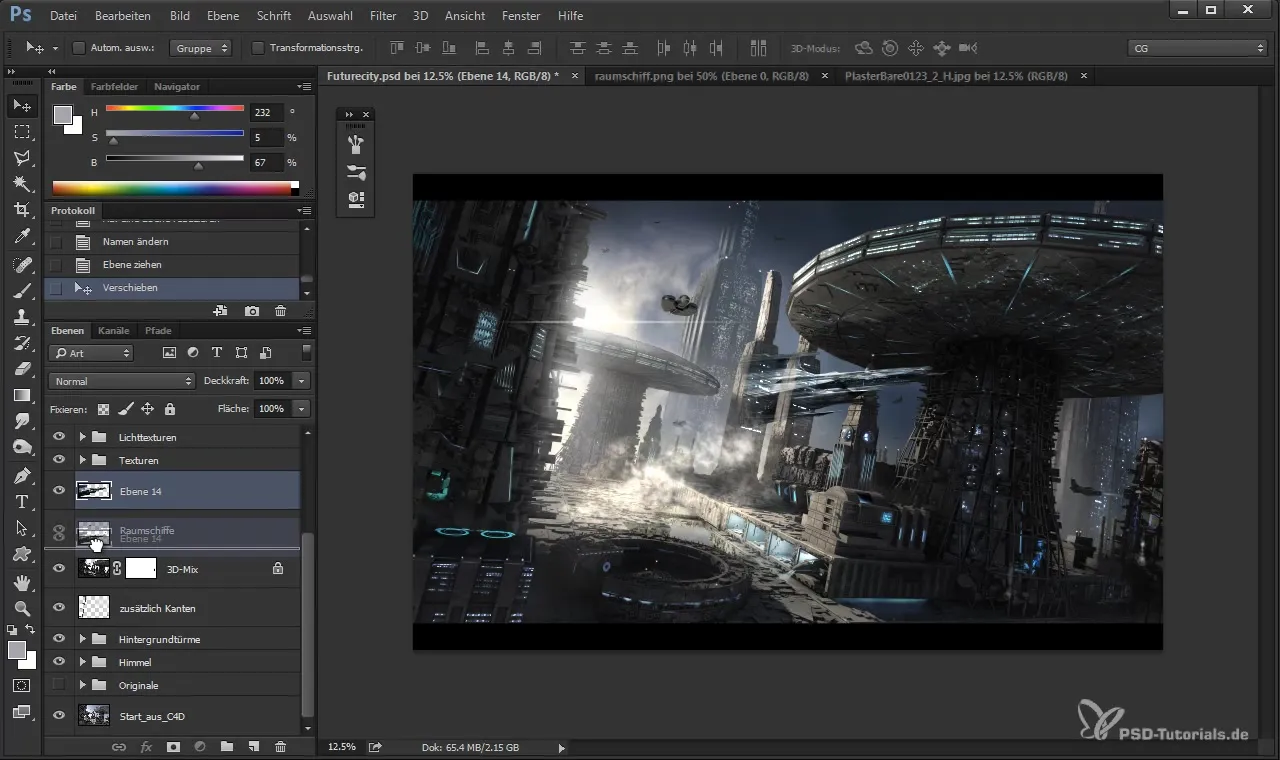Select the Gradient tool
Image resolution: width=1280 pixels, height=760 pixels.
(22, 395)
